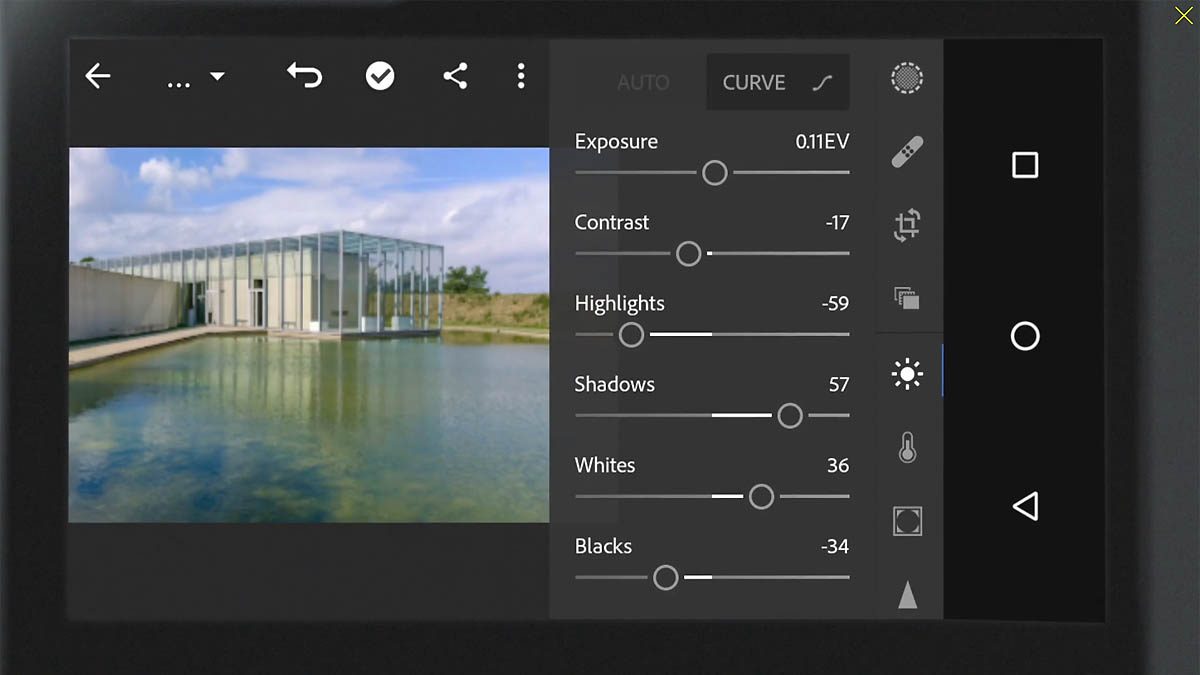This screenshot has width=1200, height=675.
Task: Click the Blacks slider handle
Action: tap(666, 578)
